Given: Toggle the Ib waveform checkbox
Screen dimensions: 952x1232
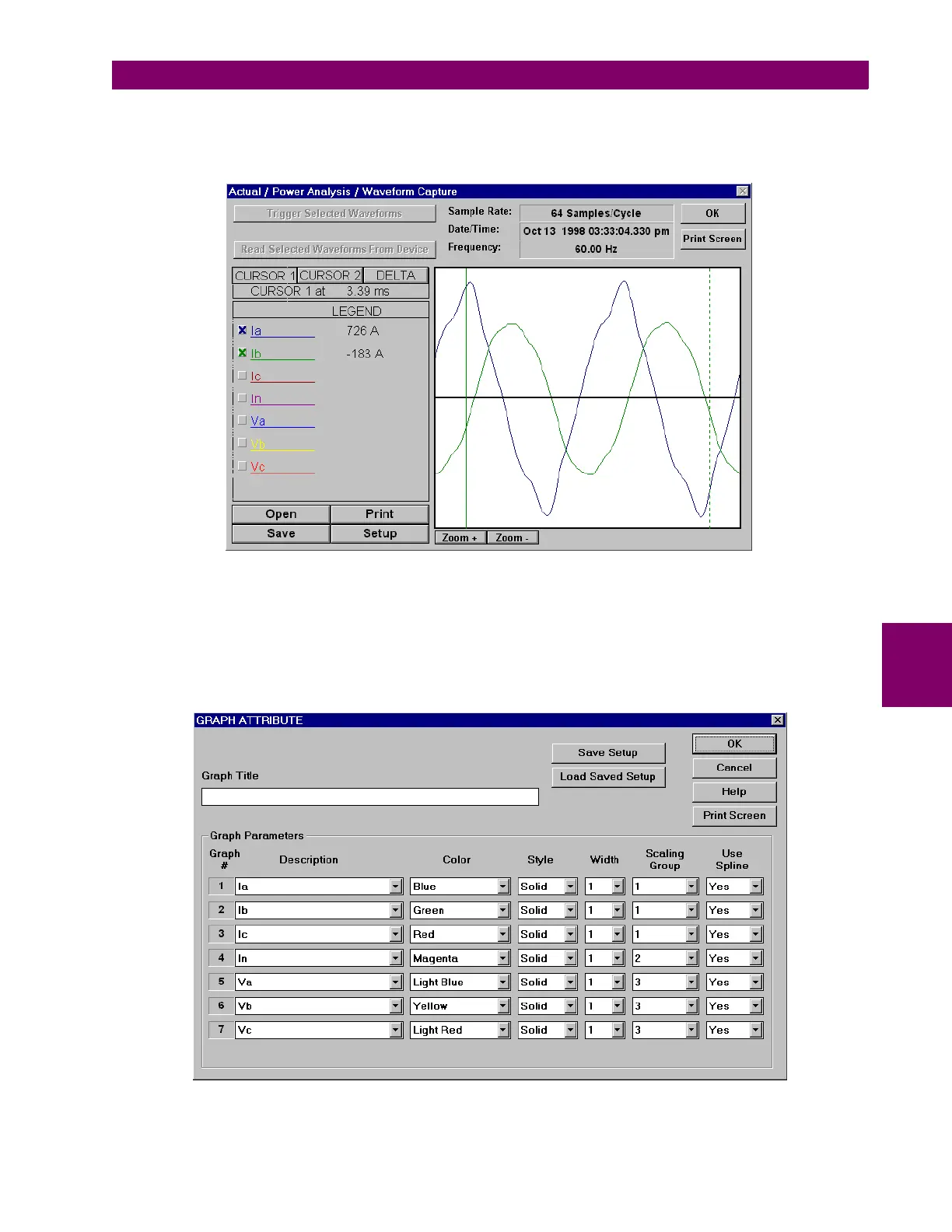Looking at the screenshot, I should 242,353.
